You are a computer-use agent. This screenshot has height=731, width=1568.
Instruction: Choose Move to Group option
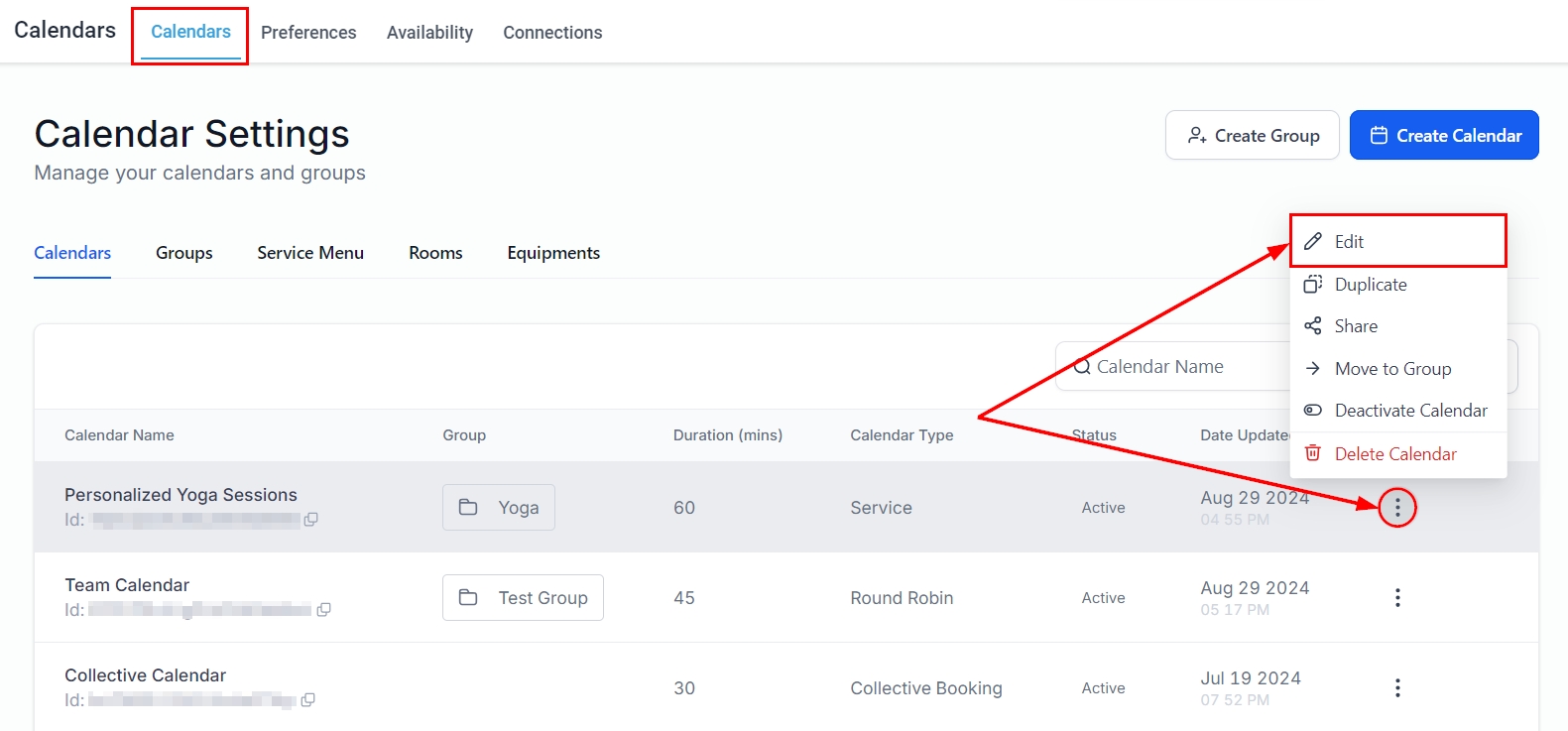coord(1391,369)
